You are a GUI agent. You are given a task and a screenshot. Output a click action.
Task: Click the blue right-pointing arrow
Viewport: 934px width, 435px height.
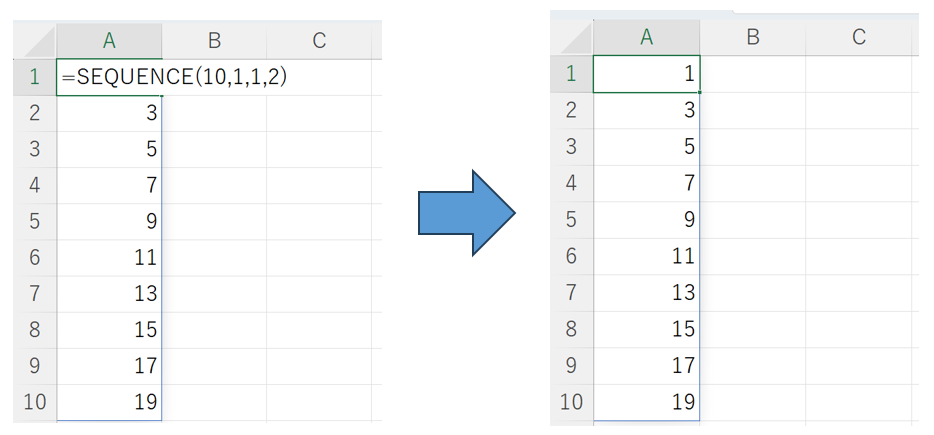466,213
